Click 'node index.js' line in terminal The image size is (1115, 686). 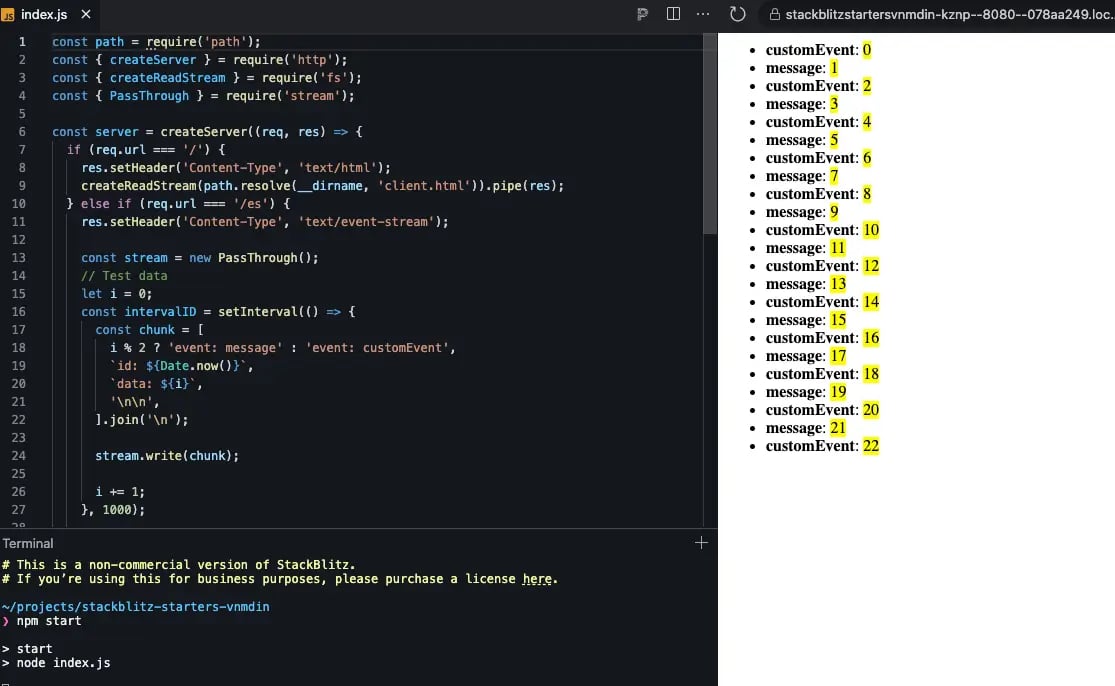pyautogui.click(x=63, y=663)
